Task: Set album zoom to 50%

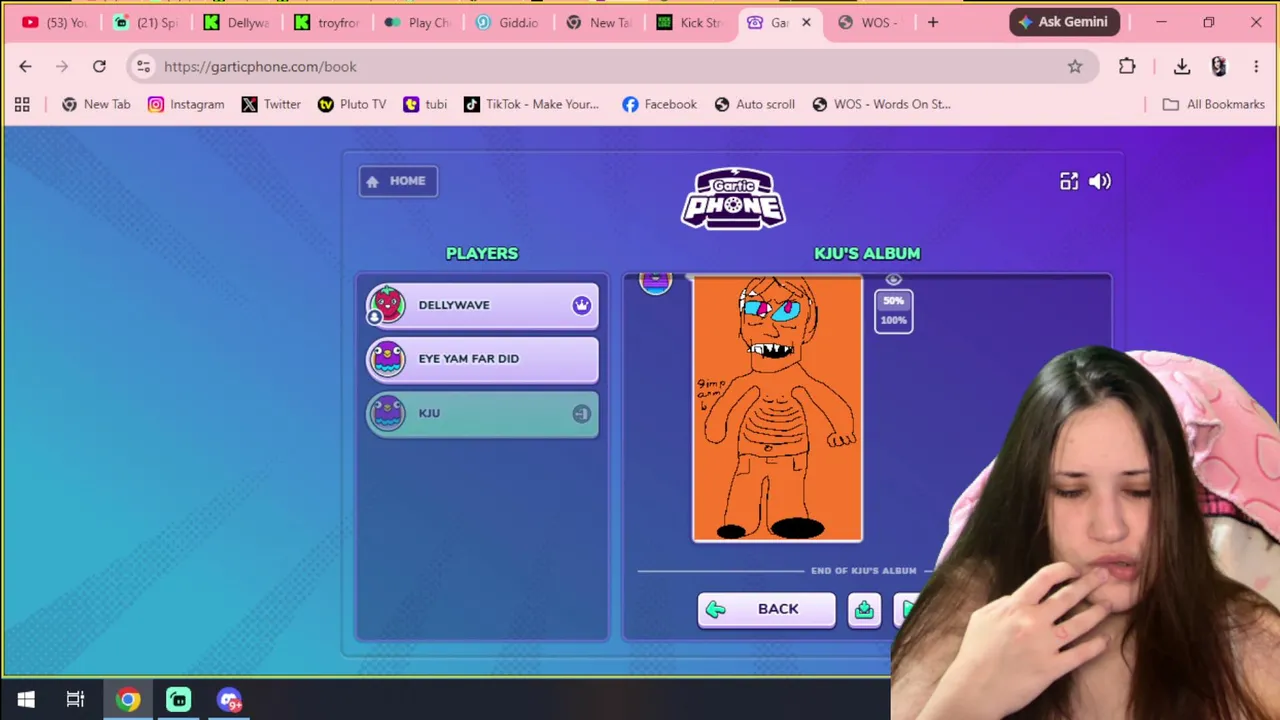Action: coord(893,301)
